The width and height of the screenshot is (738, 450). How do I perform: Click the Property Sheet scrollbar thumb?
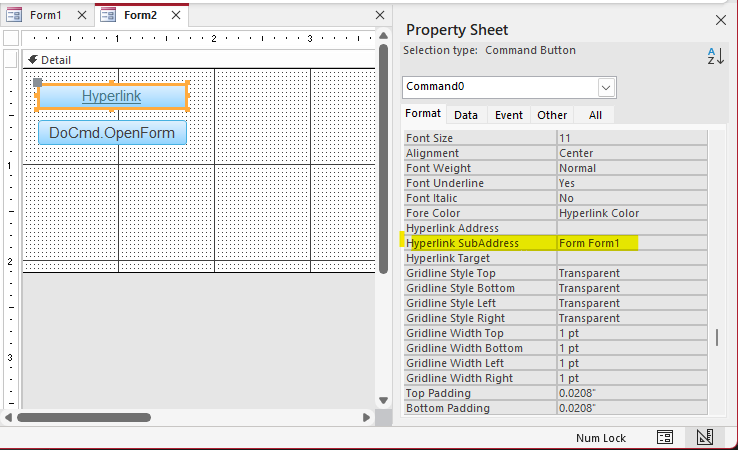pyautogui.click(x=717, y=338)
